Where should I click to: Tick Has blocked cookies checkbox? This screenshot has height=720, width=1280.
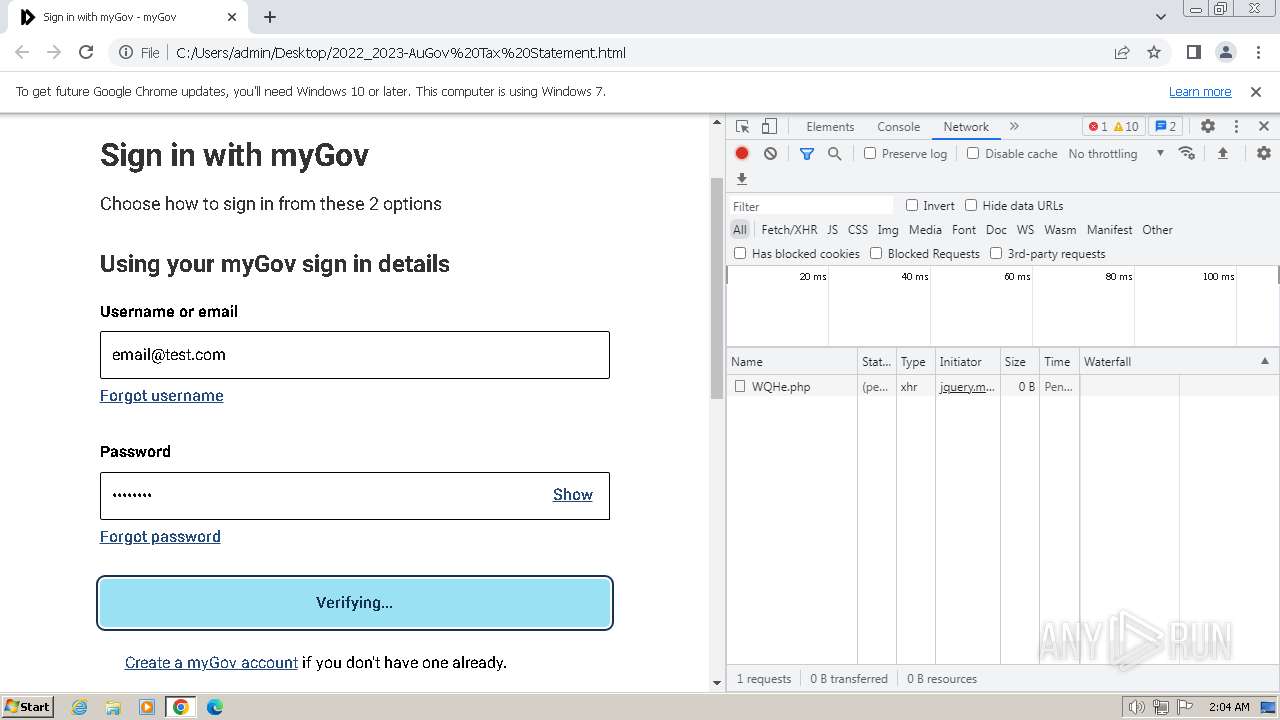(740, 253)
